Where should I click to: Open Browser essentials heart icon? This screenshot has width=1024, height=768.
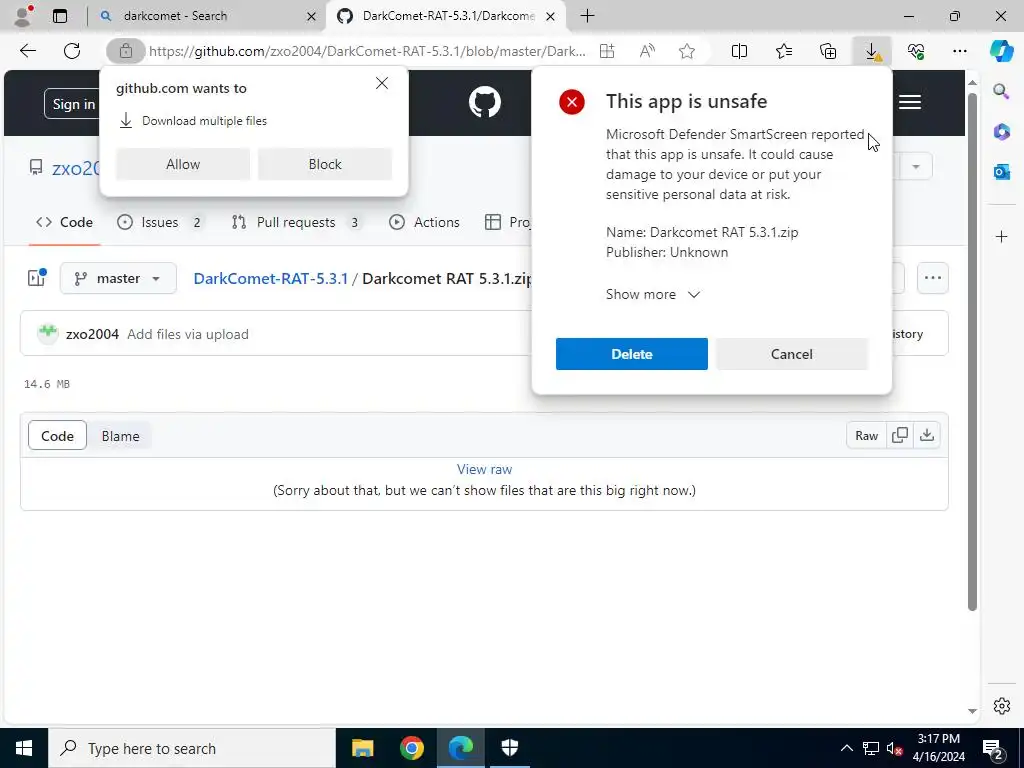[916, 51]
